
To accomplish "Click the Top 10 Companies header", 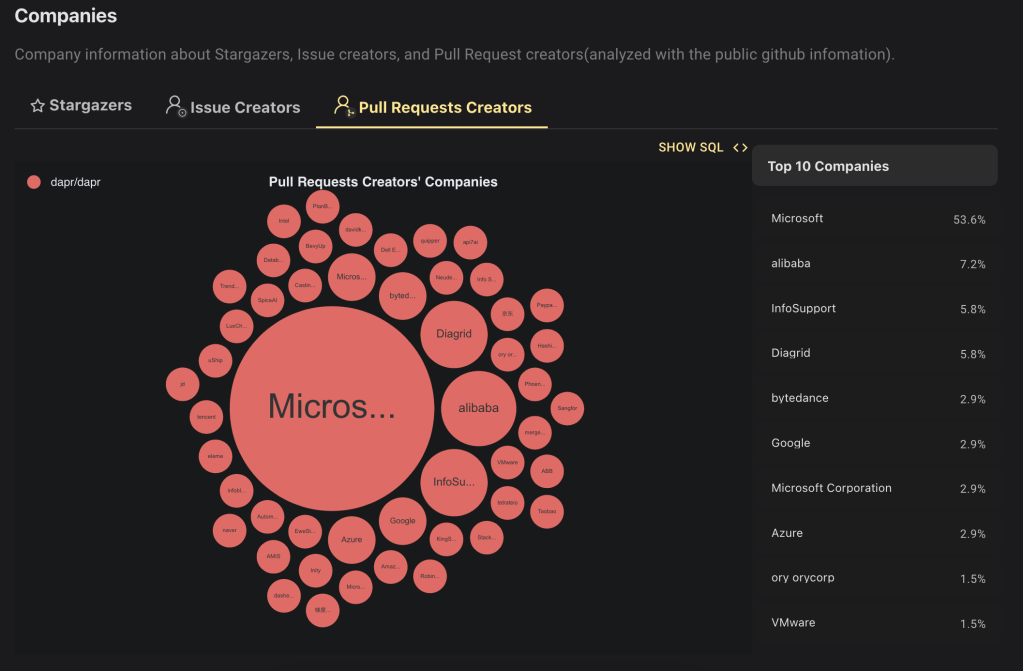I will (875, 166).
